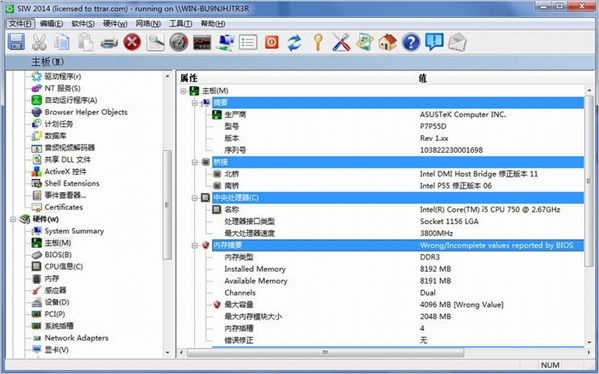Click the envelope mail toolbar icon

pyautogui.click(x=457, y=42)
